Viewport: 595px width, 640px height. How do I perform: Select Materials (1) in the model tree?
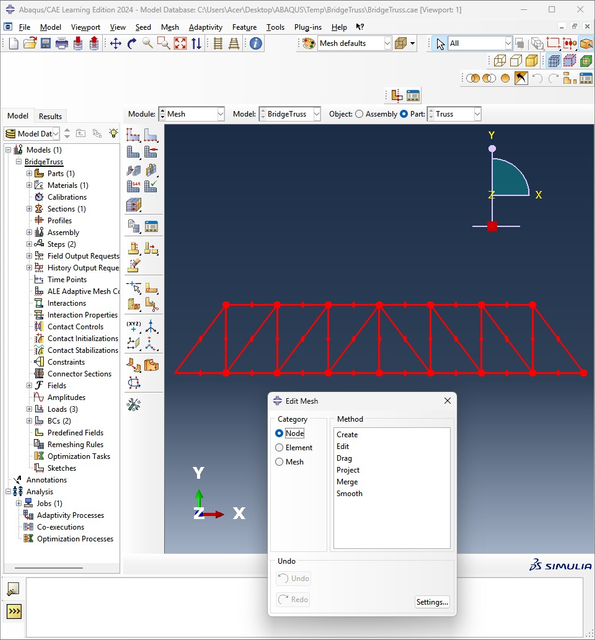pos(68,185)
